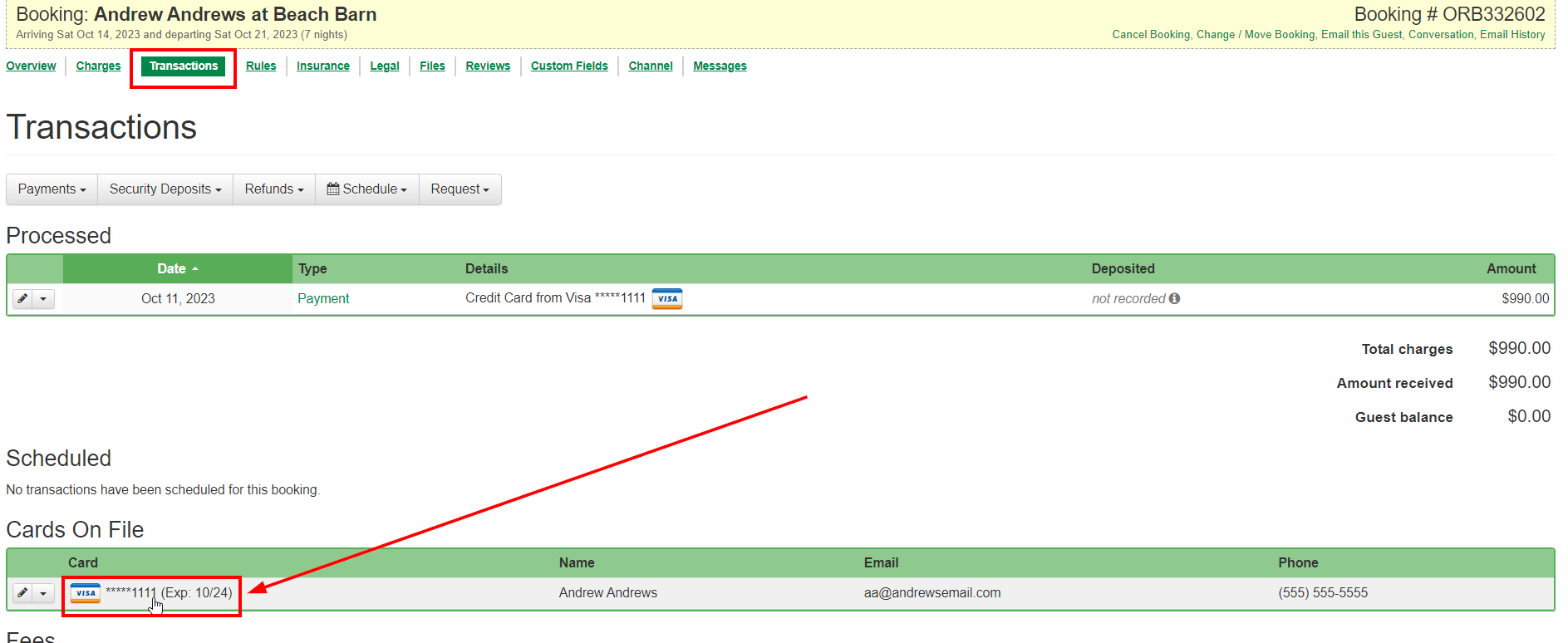Open the Payment type link

point(323,299)
